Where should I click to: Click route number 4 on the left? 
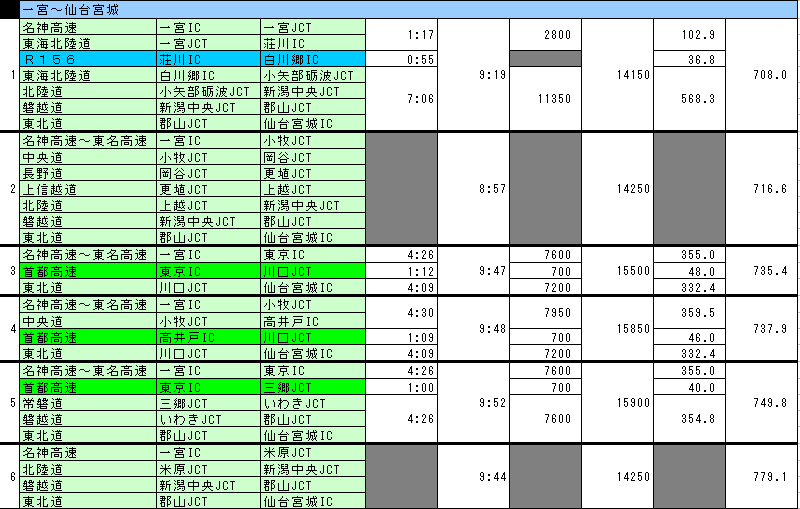click(x=12, y=329)
